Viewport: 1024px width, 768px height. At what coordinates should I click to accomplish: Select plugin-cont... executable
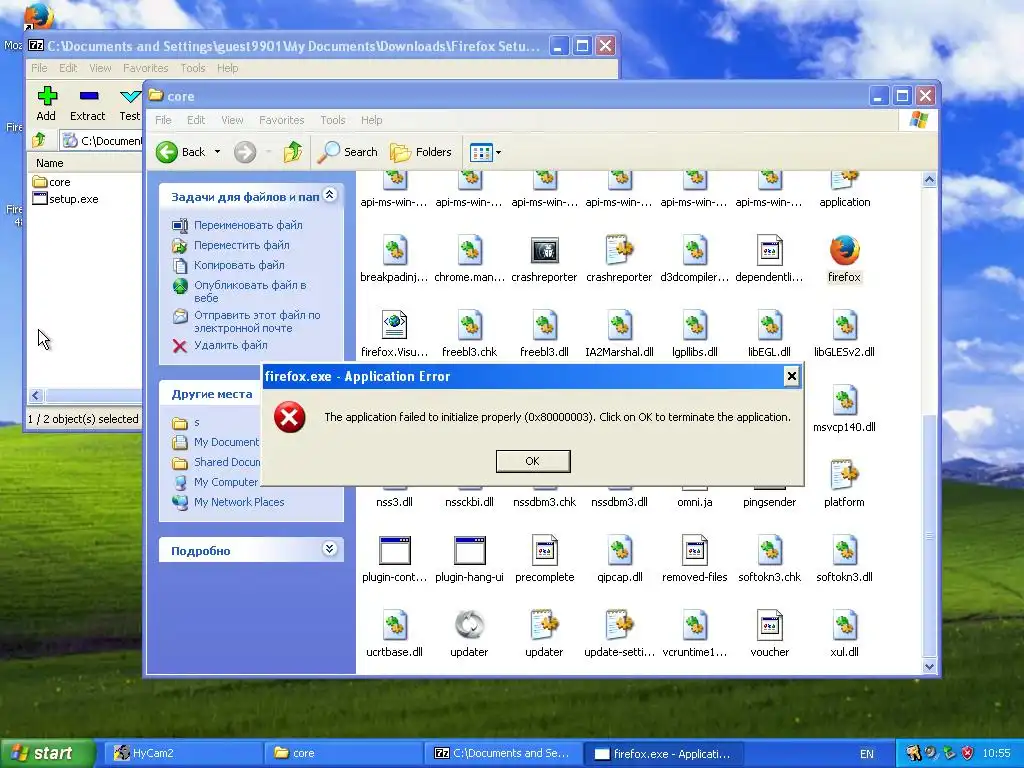(x=394, y=560)
